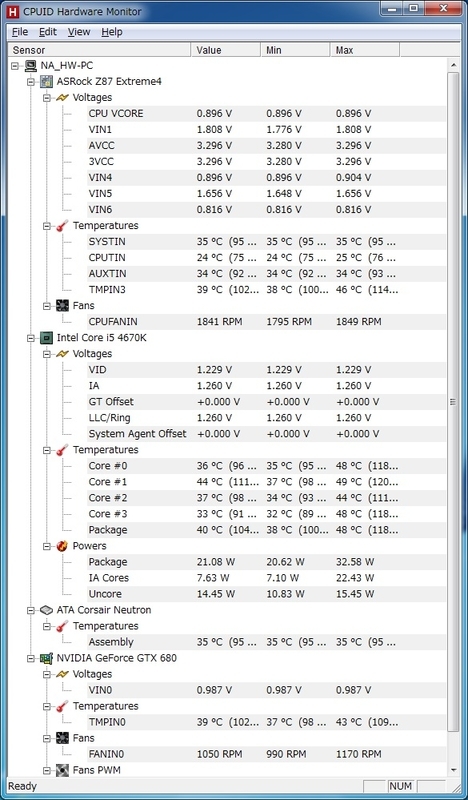Collapse the NVIDIA GeForce GTX 680 node
Viewport: 468px width, 800px height.
(30, 658)
